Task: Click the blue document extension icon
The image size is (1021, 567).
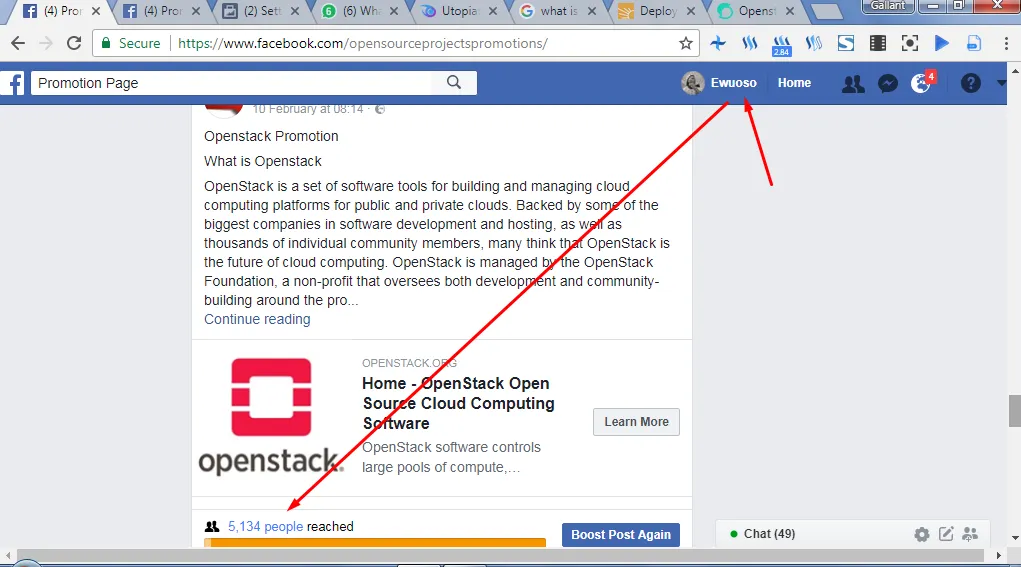Action: (973, 44)
